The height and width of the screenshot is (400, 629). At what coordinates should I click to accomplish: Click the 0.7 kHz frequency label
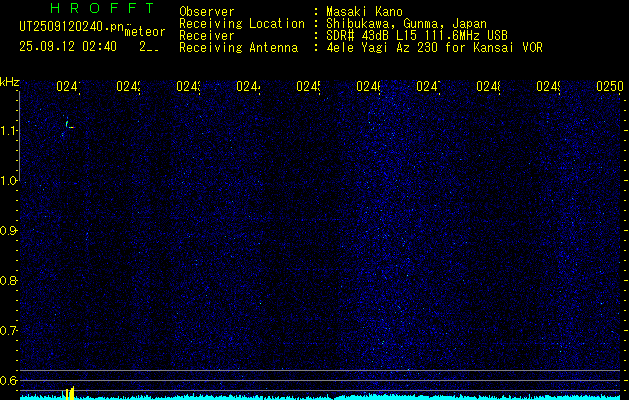[9, 331]
